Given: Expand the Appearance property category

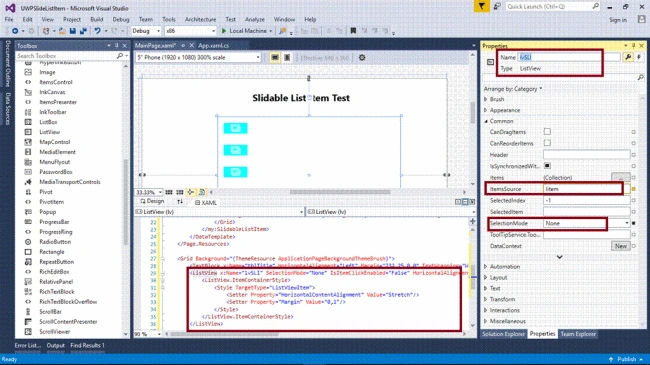Looking at the screenshot, I should click(x=486, y=110).
